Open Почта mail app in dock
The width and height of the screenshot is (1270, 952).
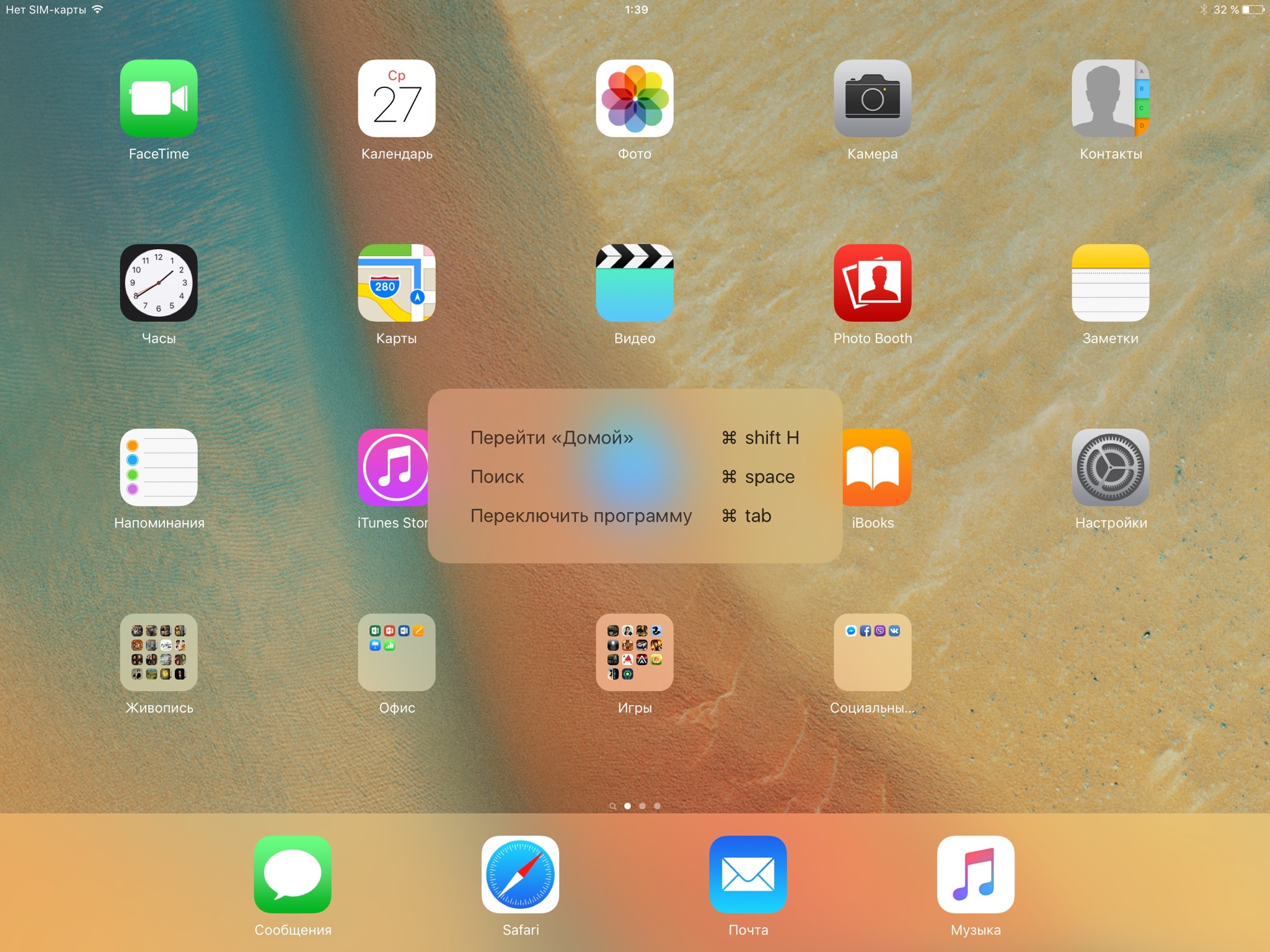pyautogui.click(x=747, y=874)
